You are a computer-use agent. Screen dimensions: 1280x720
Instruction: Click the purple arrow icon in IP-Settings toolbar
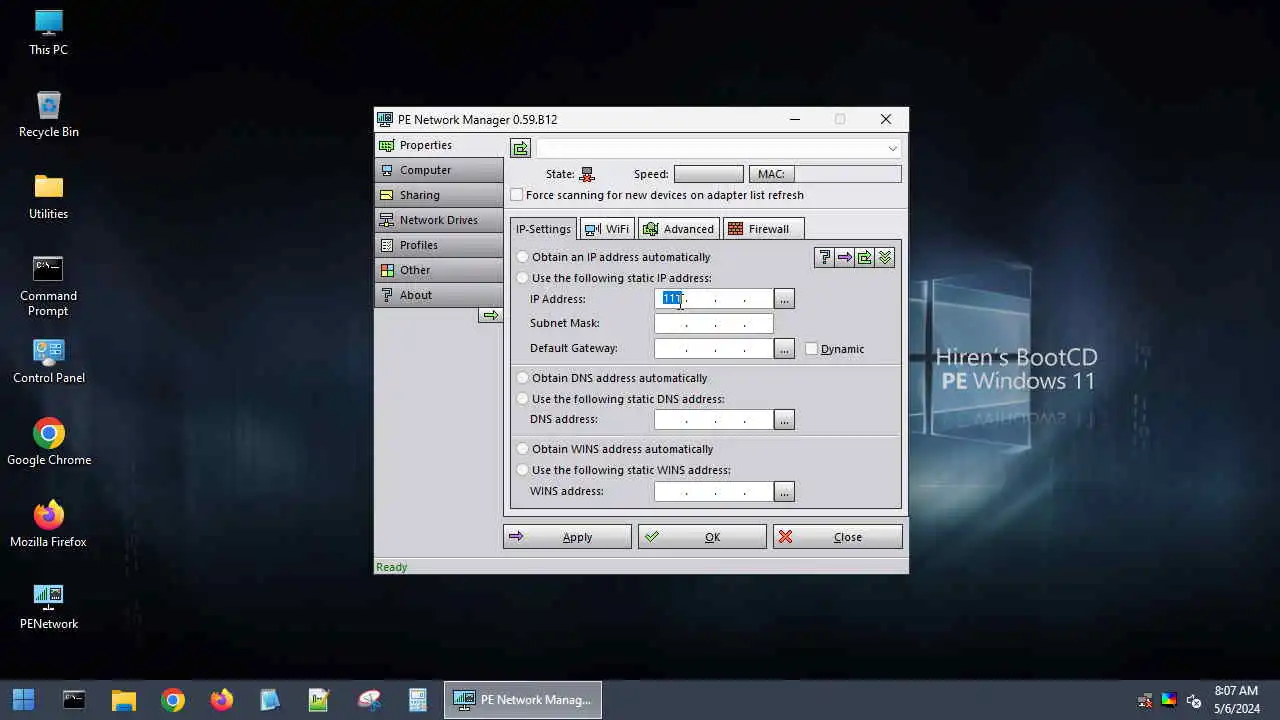845,258
